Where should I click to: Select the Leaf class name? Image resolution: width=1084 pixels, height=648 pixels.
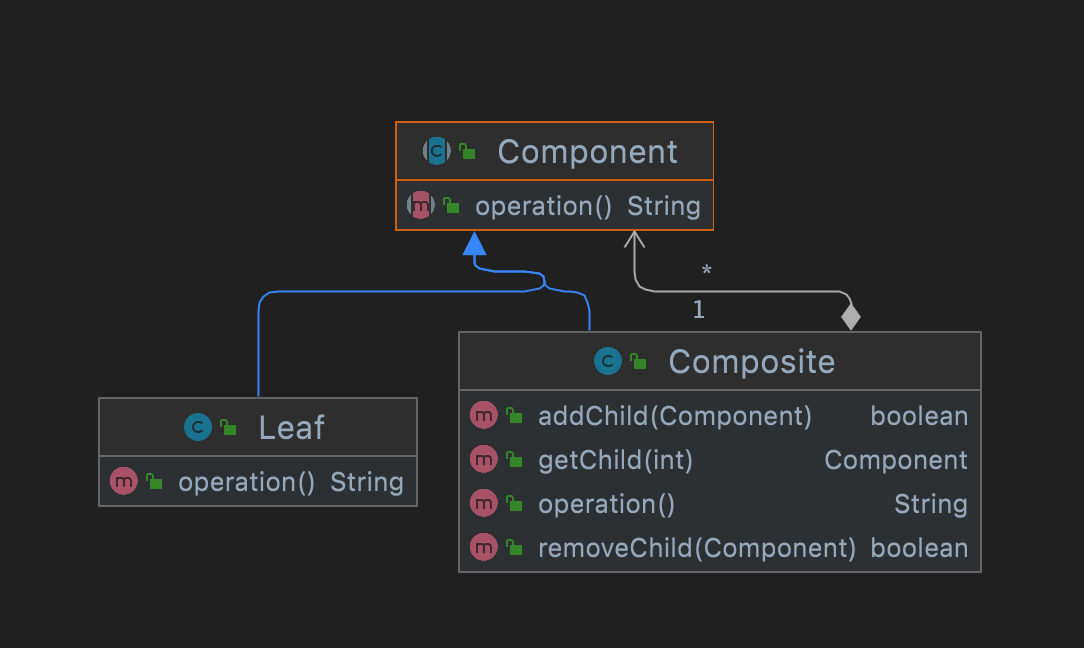click(x=291, y=427)
